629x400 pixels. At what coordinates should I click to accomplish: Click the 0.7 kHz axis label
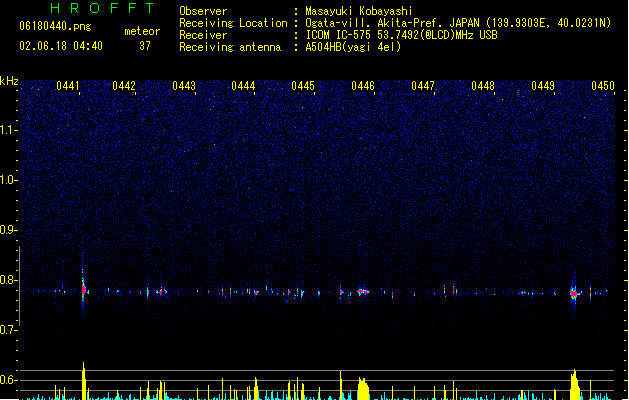pos(9,330)
